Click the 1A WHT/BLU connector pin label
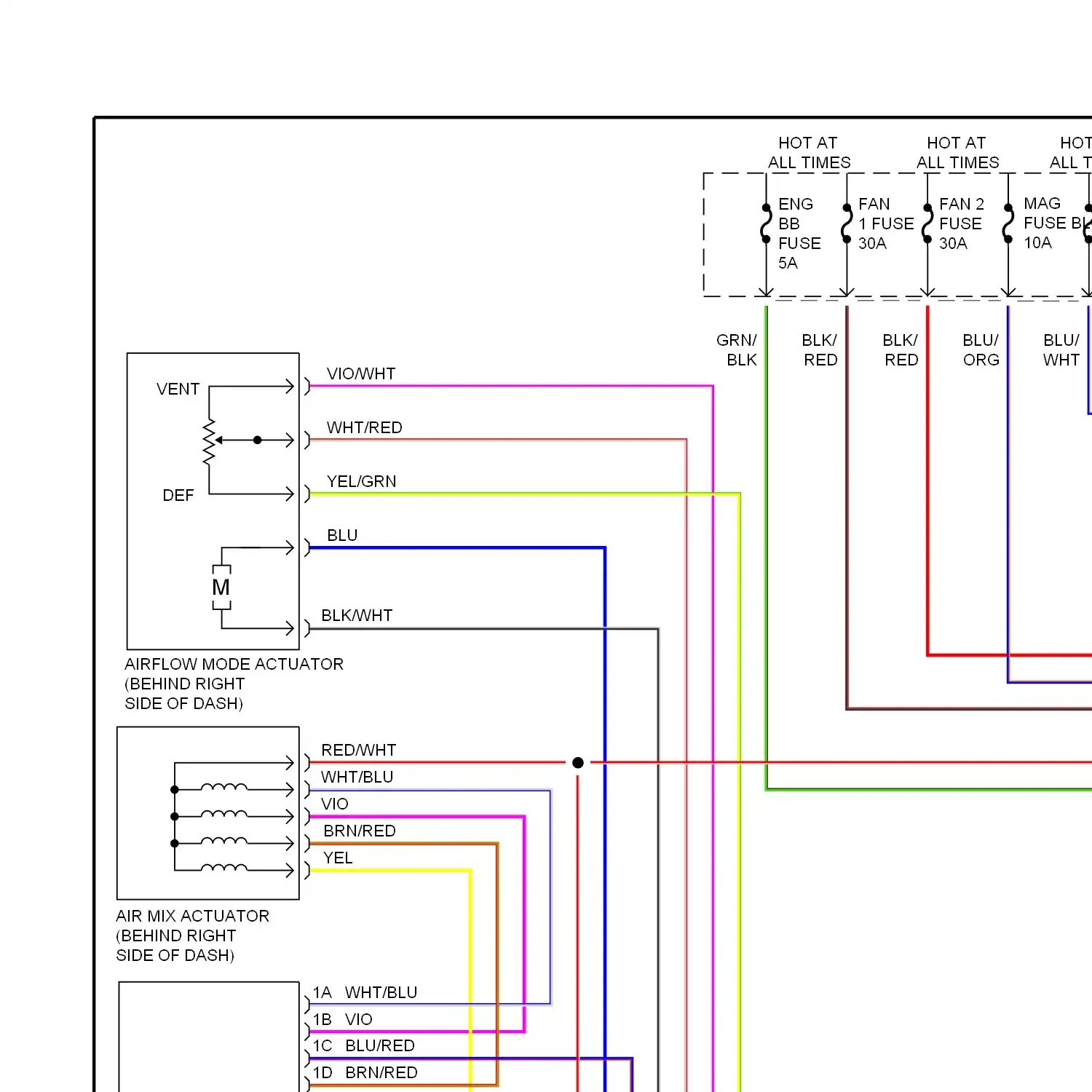The image size is (1092, 1092). click(365, 992)
